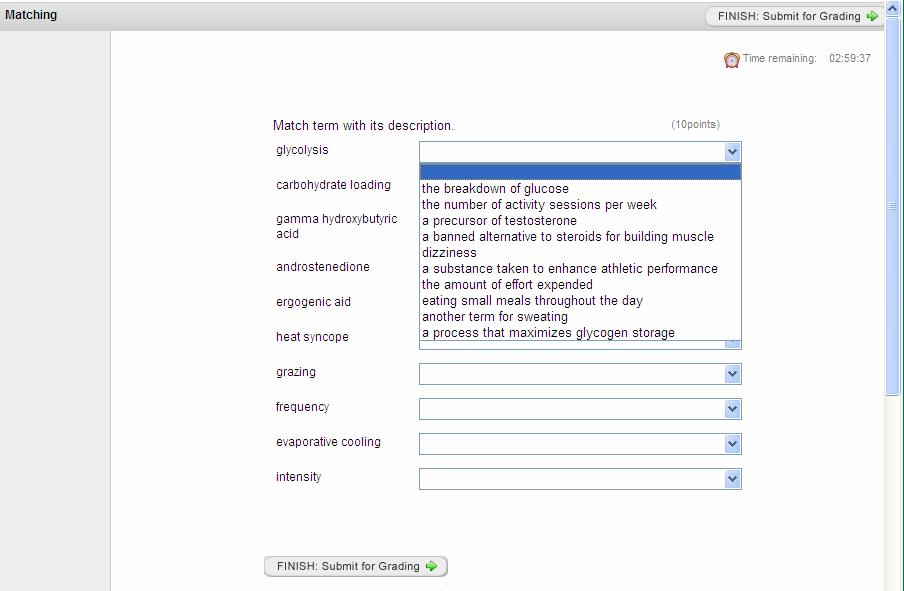Viewport: 904px width, 591px height.
Task: Expand the frequency answer dropdown
Action: [732, 409]
